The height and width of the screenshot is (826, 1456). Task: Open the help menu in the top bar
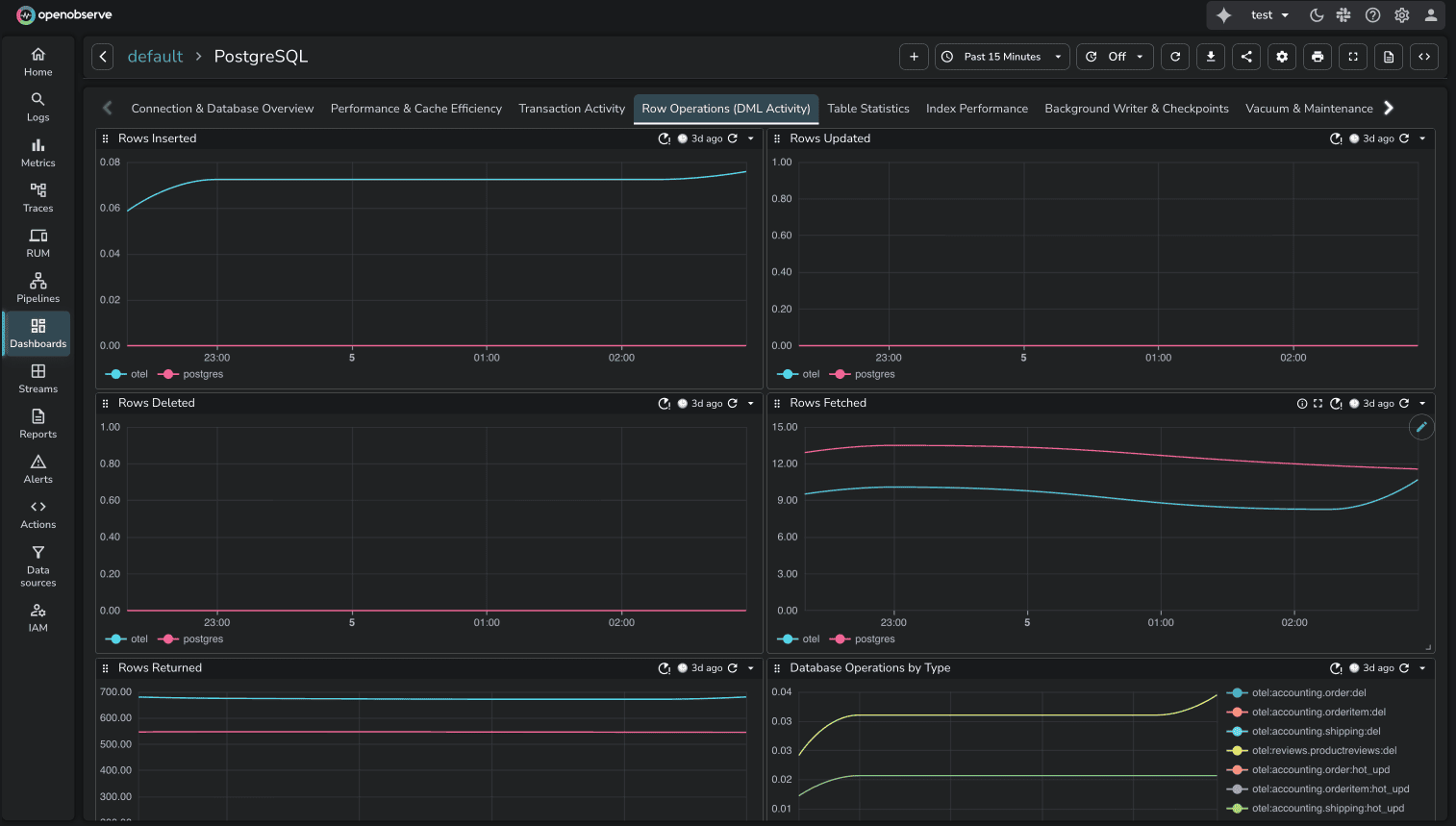(1372, 15)
